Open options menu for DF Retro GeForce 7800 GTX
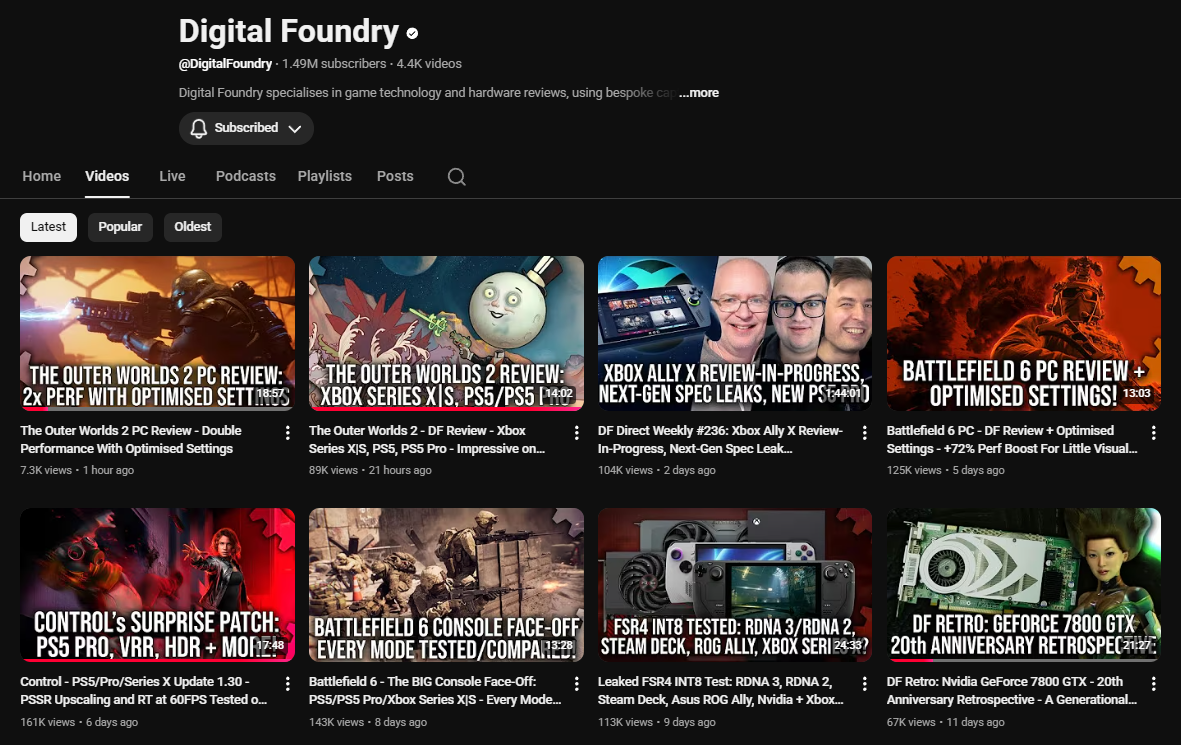 (1153, 683)
